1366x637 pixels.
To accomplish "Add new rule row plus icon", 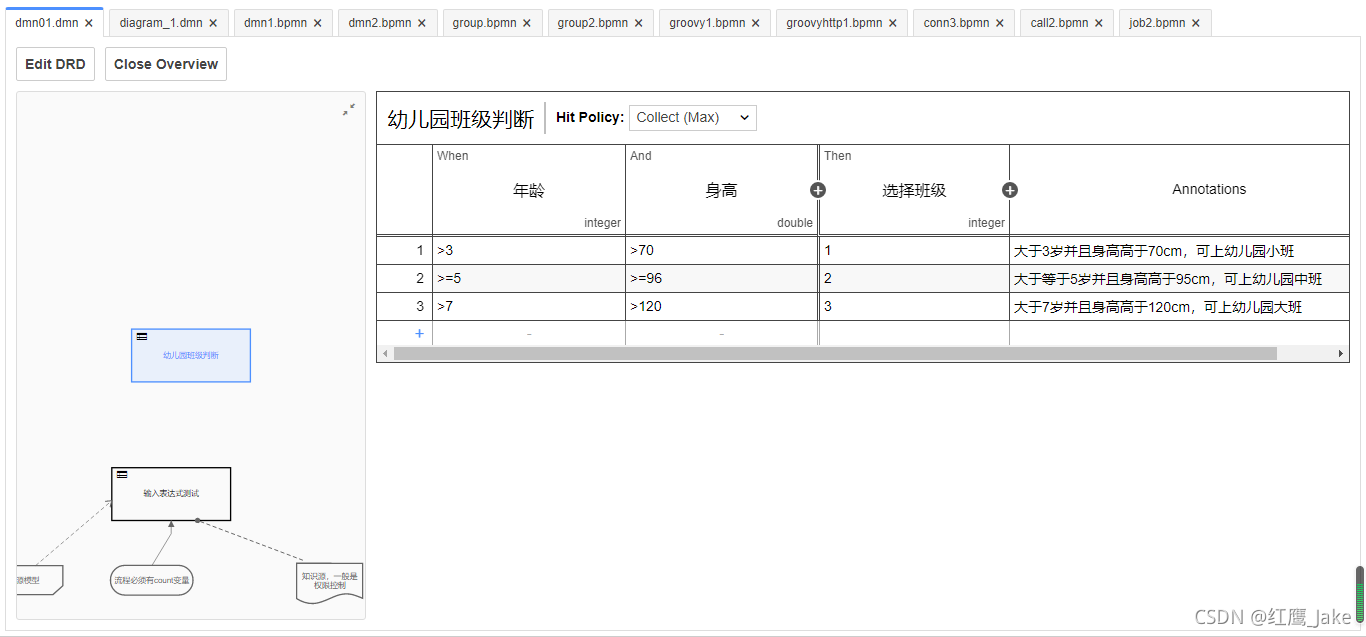I will (x=419, y=333).
